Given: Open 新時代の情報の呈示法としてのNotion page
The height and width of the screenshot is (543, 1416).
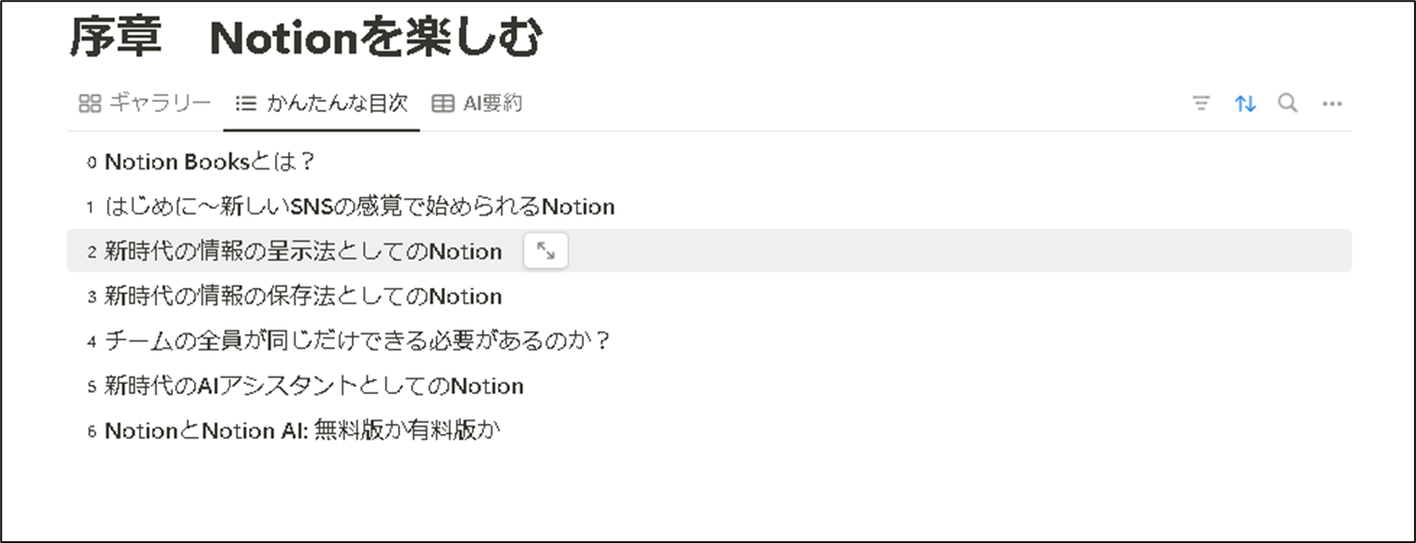Looking at the screenshot, I should pyautogui.click(x=302, y=252).
